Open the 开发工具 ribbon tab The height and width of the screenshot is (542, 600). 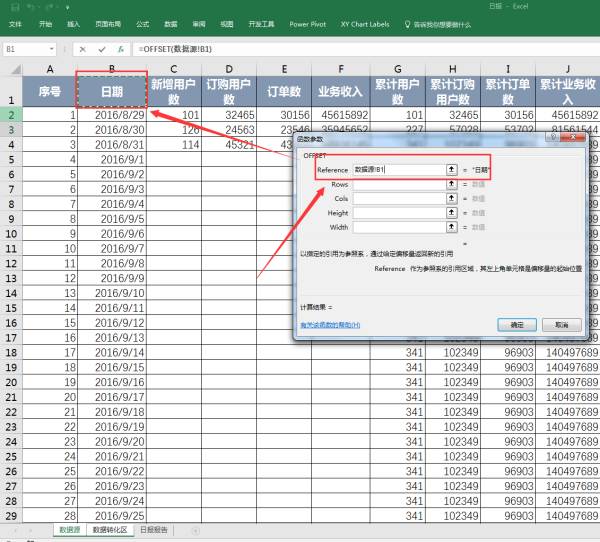261,24
